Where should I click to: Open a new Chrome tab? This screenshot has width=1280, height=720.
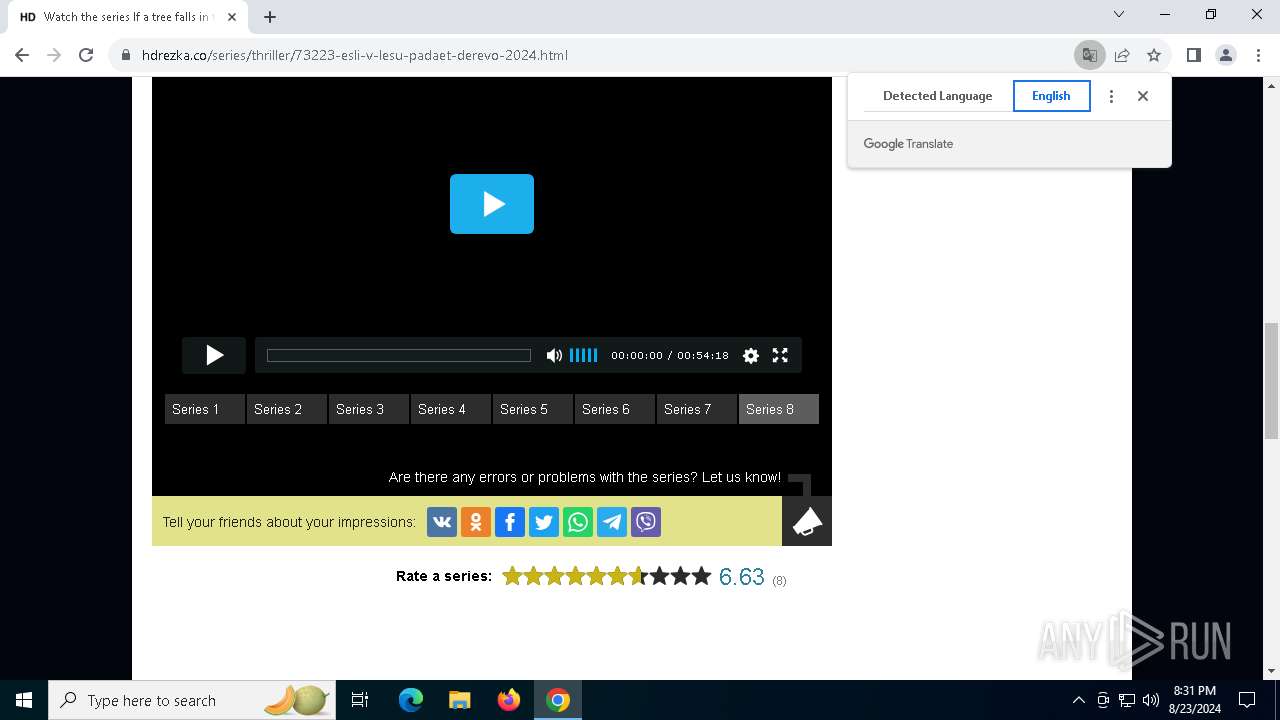tap(270, 17)
